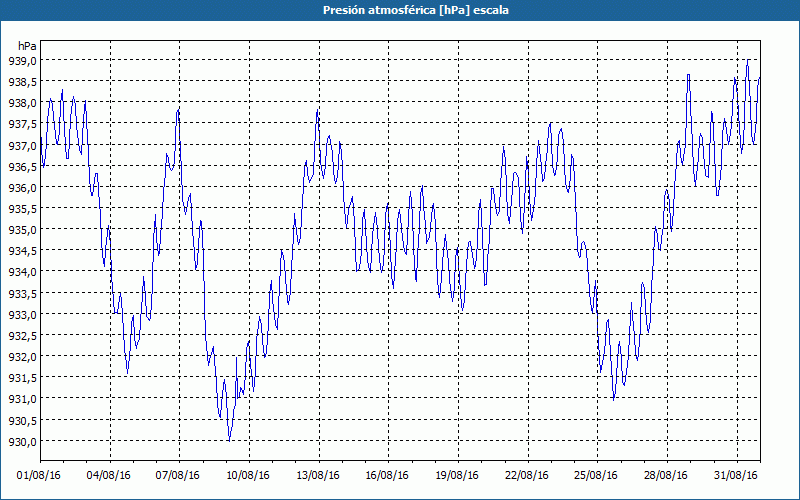Click the 938,0 y-axis label
This screenshot has width=800, height=500.
click(22, 103)
